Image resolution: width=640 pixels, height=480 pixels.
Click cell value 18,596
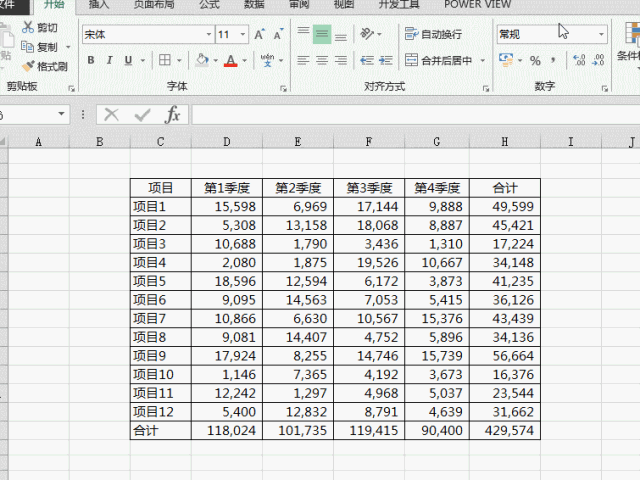227,281
